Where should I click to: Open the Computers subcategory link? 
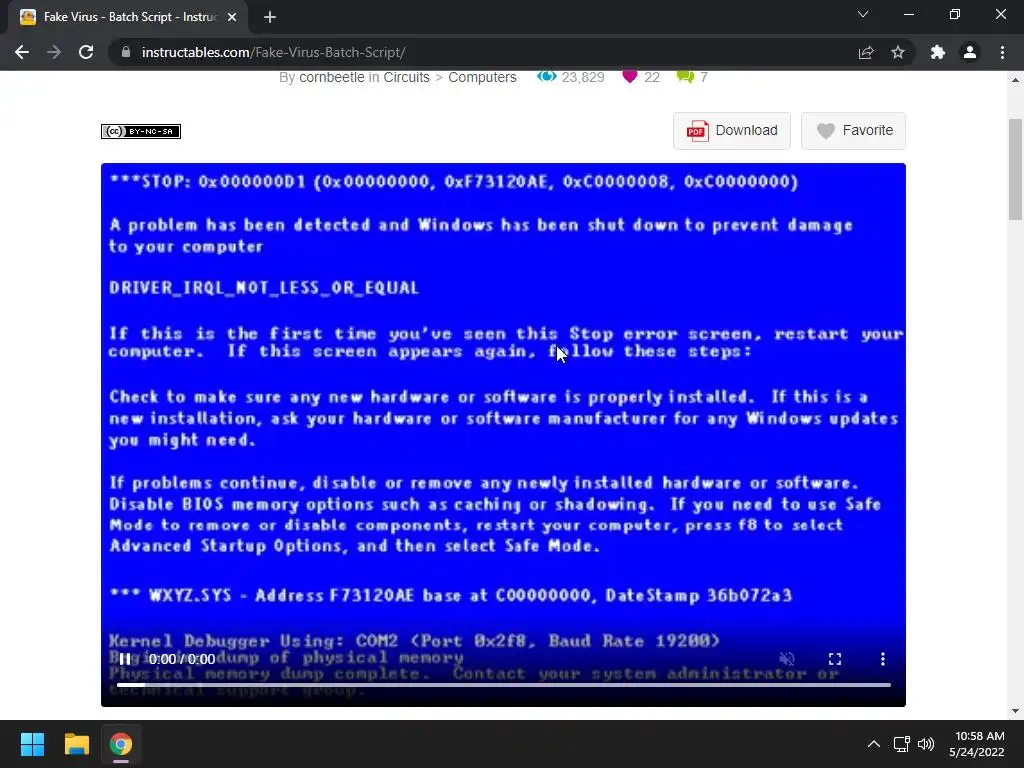[482, 77]
